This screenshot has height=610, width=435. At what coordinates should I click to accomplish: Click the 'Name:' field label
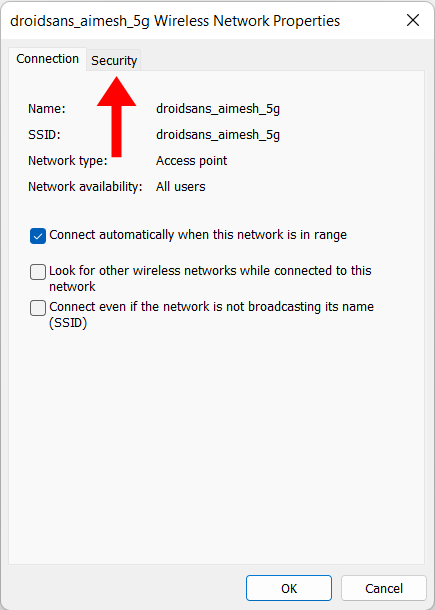(47, 109)
